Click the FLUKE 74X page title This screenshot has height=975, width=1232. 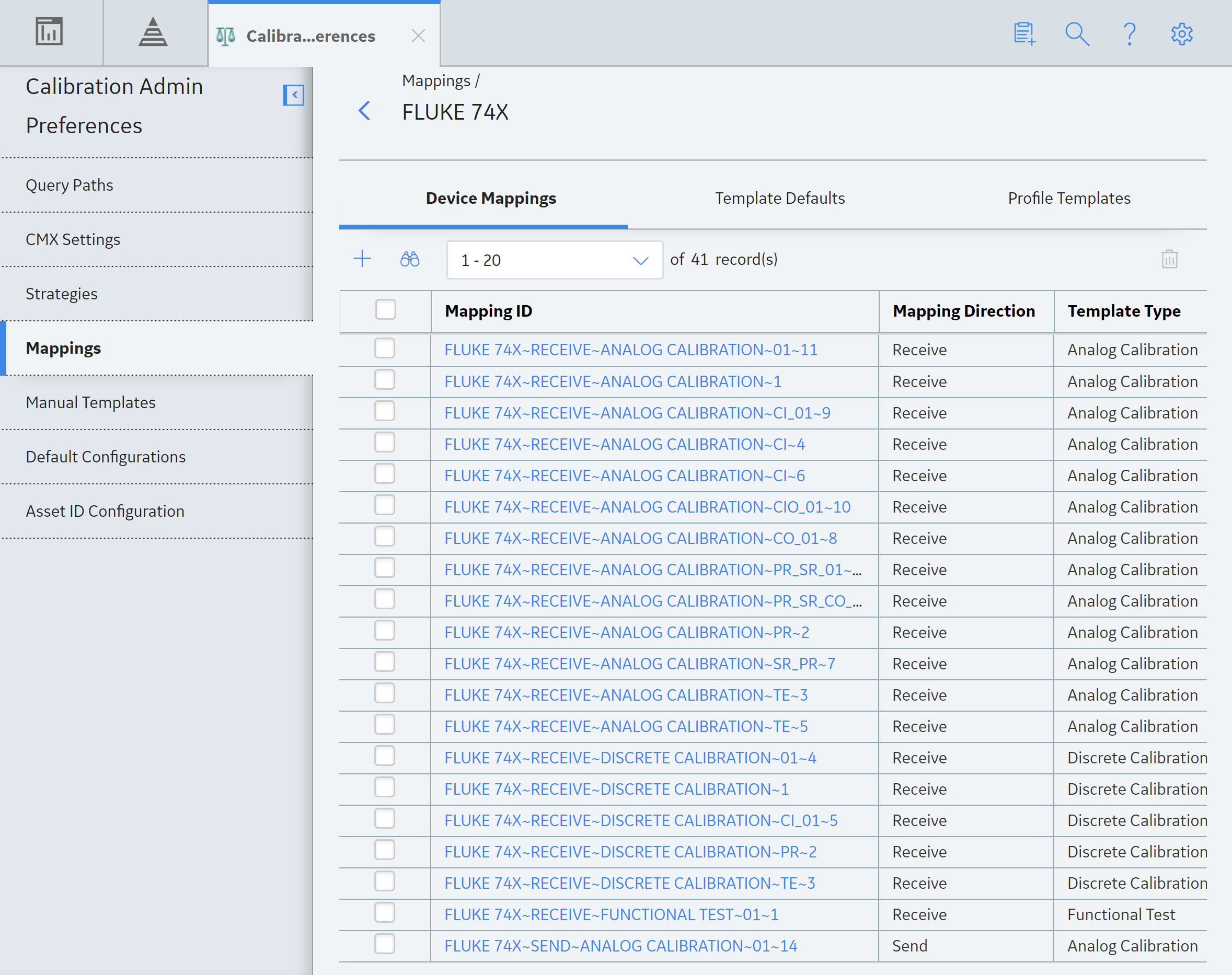[x=455, y=112]
